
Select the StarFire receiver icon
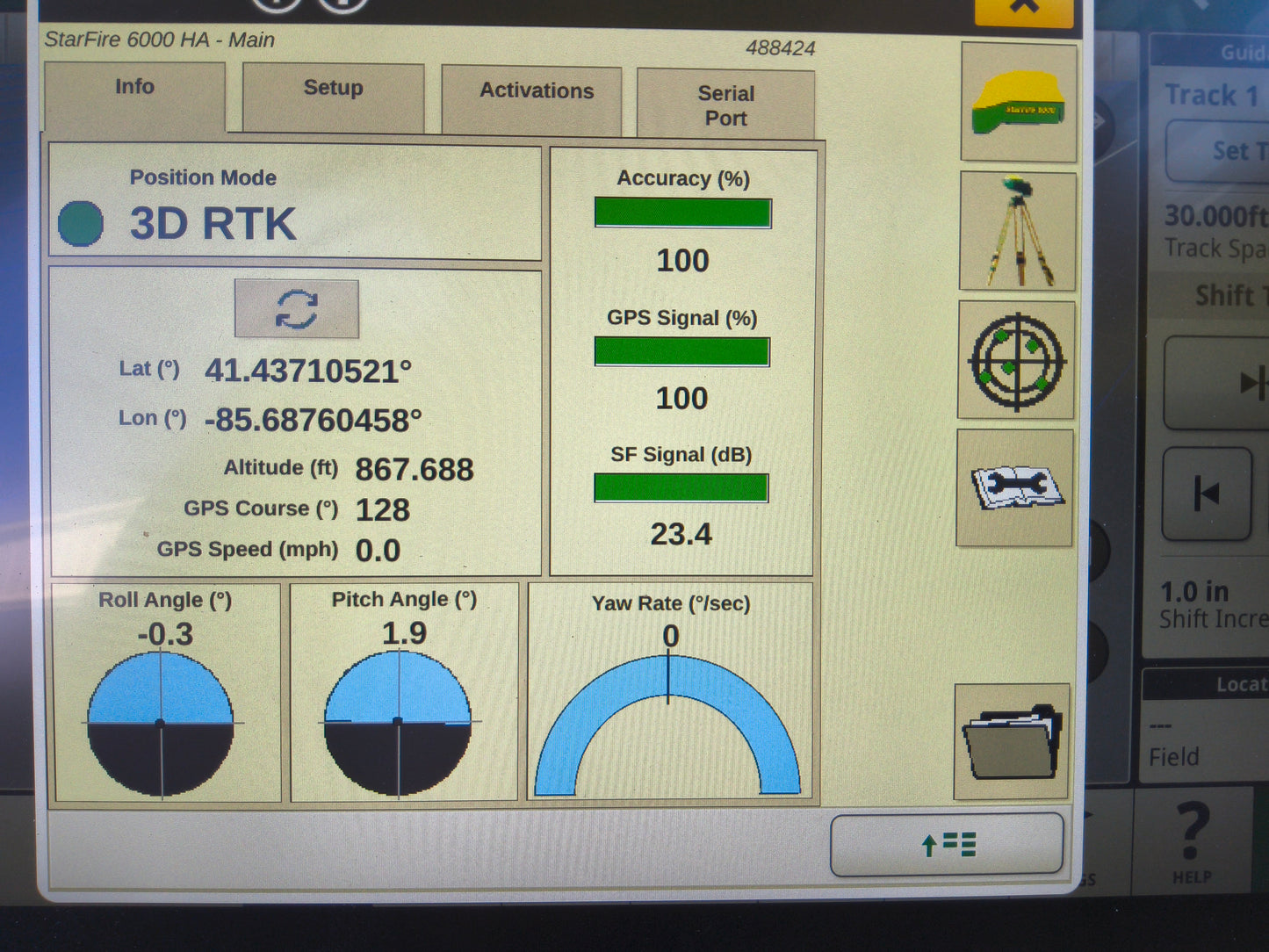tap(1019, 103)
